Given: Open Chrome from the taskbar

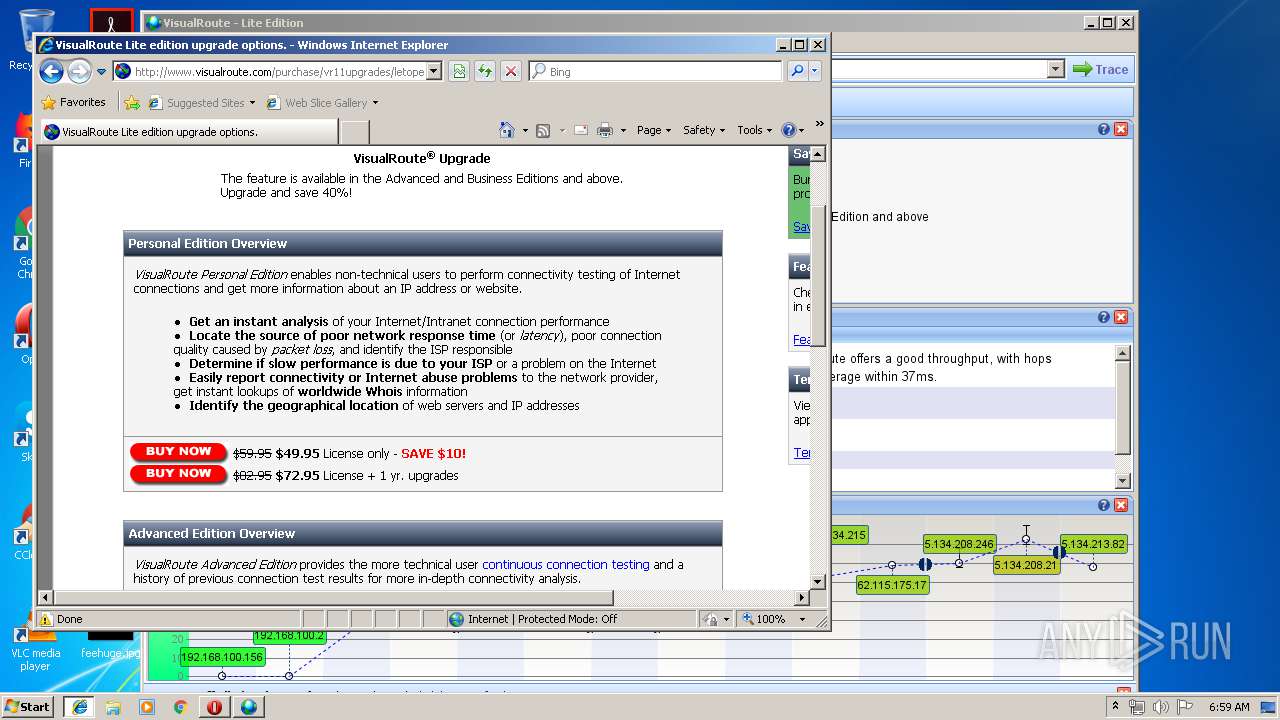Looking at the screenshot, I should point(181,706).
